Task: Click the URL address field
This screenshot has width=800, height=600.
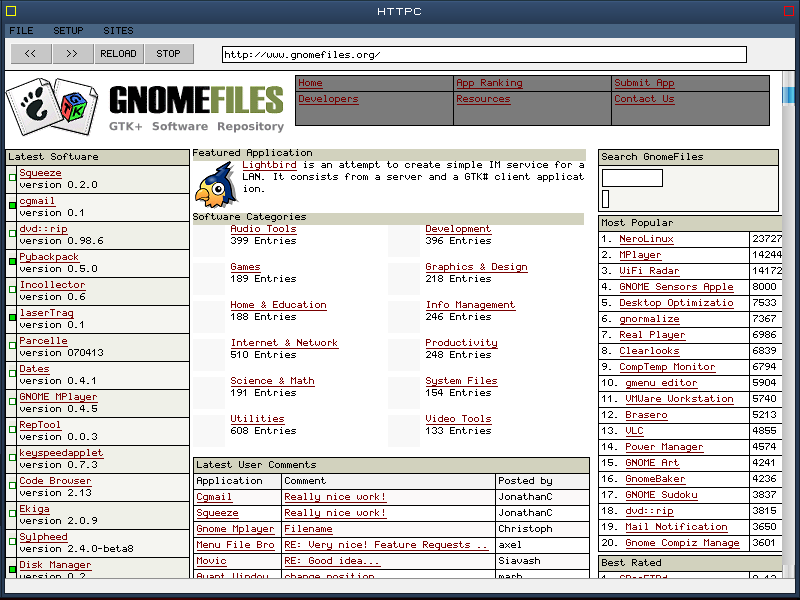Action: pyautogui.click(x=484, y=55)
